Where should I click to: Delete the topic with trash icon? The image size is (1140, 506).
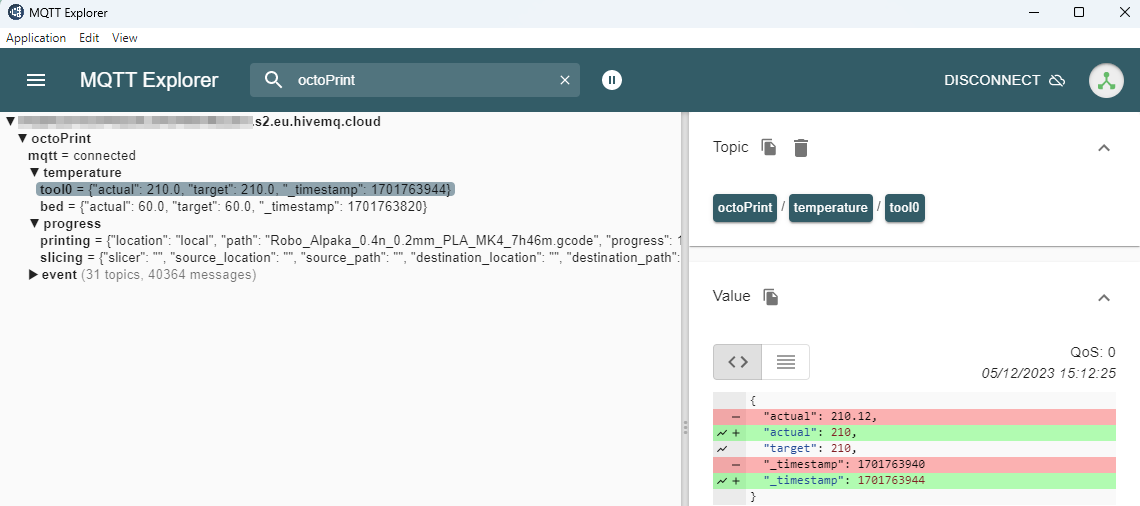[x=800, y=148]
